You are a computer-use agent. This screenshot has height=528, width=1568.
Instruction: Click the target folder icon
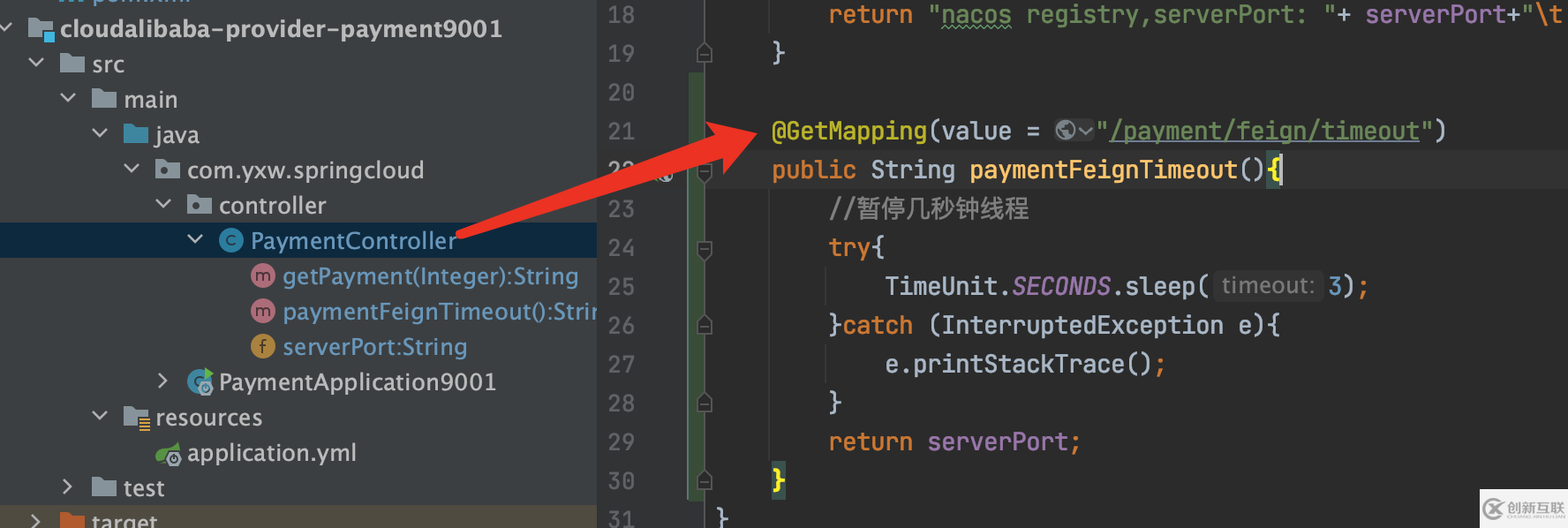(x=72, y=520)
